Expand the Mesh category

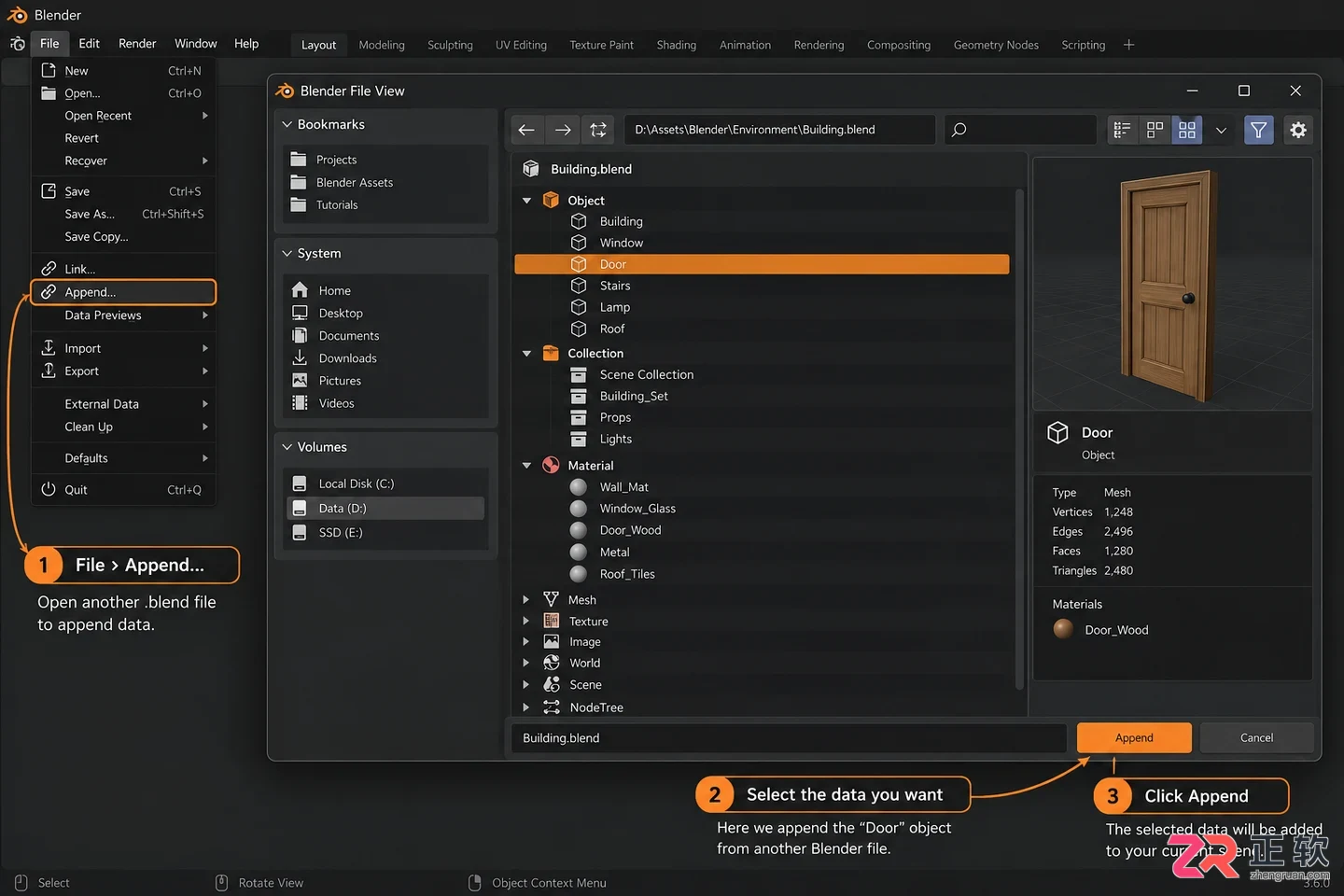pos(526,600)
